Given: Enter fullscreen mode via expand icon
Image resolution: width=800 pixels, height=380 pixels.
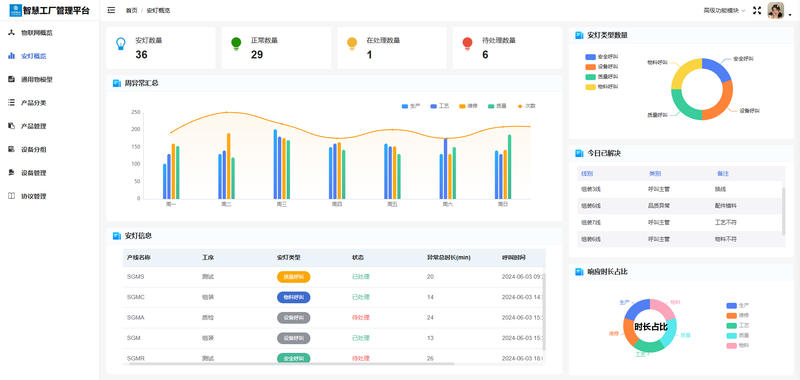Looking at the screenshot, I should pos(757,10).
